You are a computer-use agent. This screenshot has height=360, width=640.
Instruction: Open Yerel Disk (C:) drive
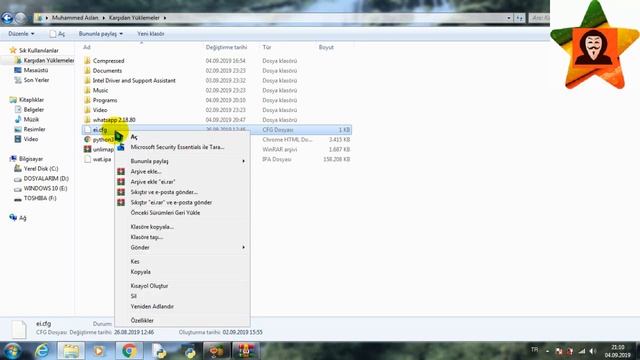tap(41, 169)
